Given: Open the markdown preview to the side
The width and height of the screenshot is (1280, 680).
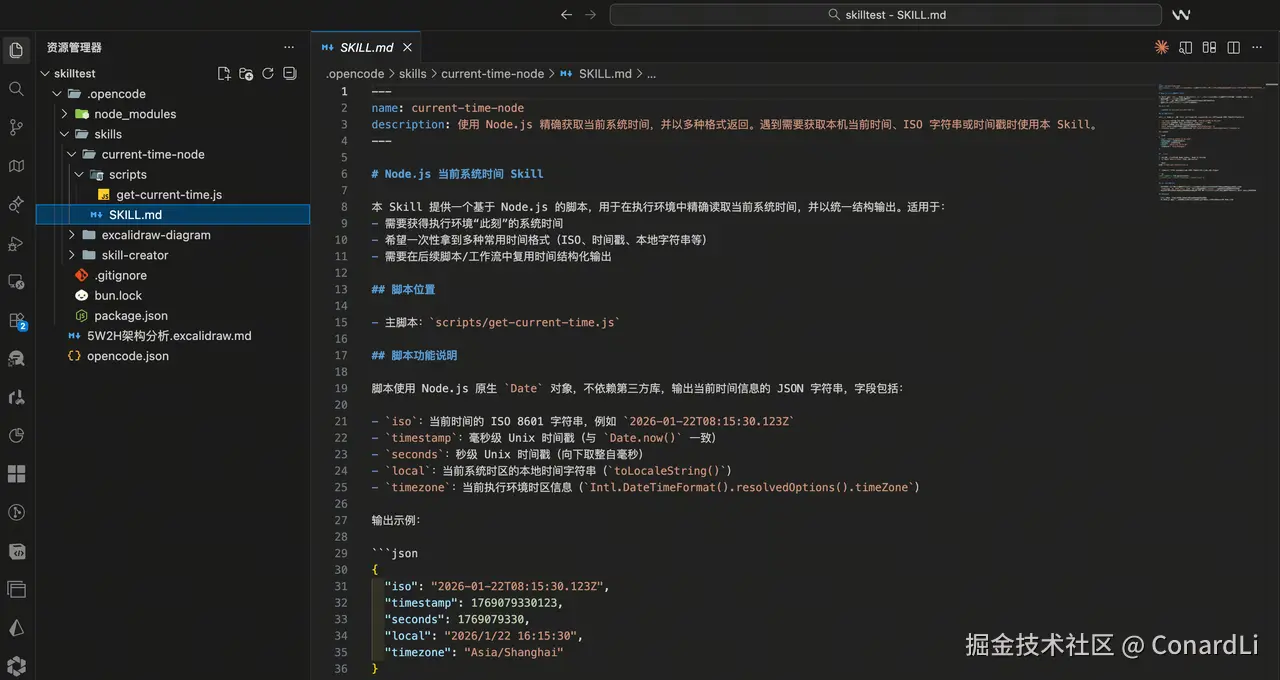Looking at the screenshot, I should (x=1185, y=47).
